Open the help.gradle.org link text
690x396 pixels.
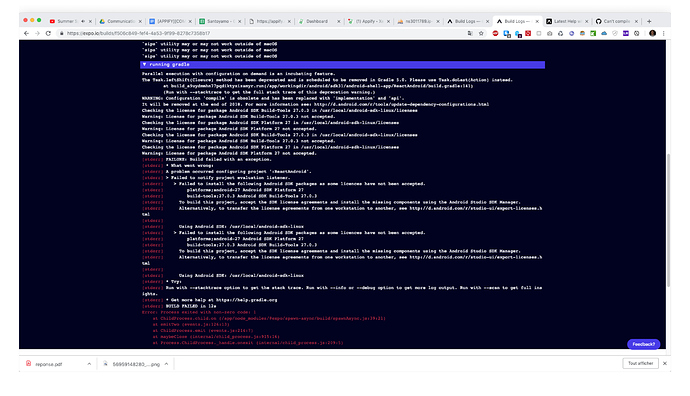pos(246,300)
